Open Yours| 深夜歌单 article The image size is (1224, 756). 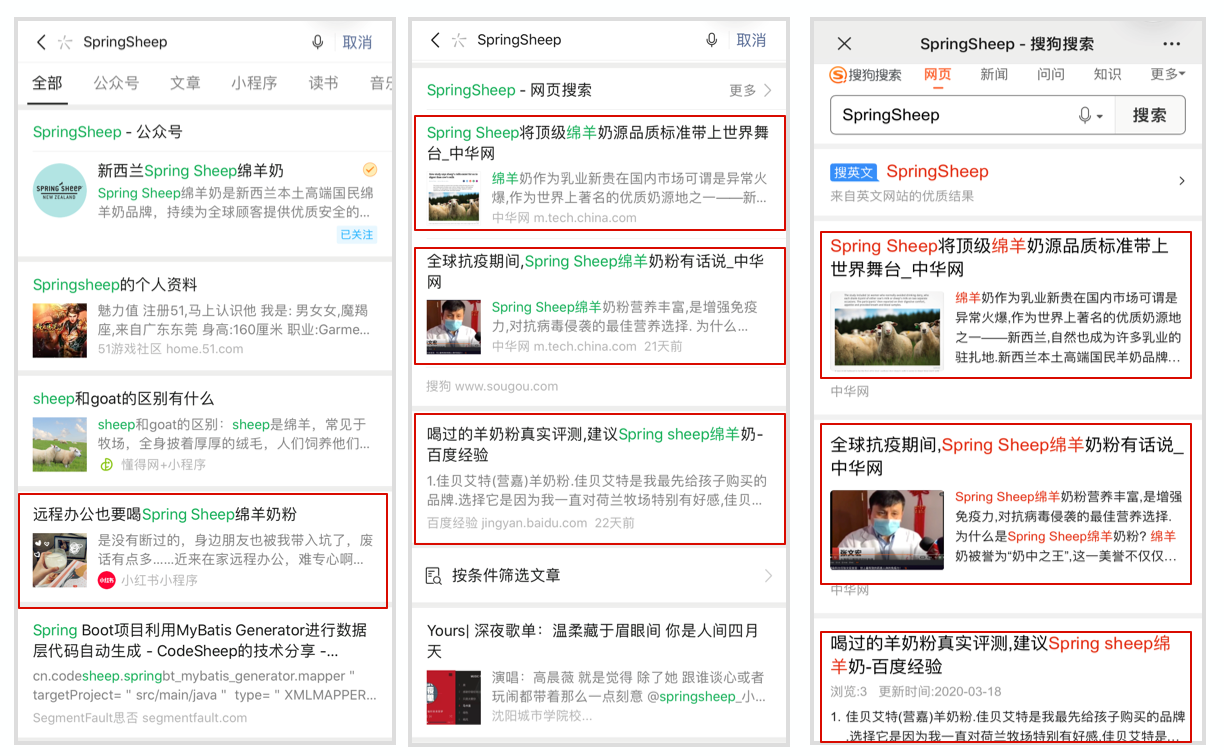599,672
